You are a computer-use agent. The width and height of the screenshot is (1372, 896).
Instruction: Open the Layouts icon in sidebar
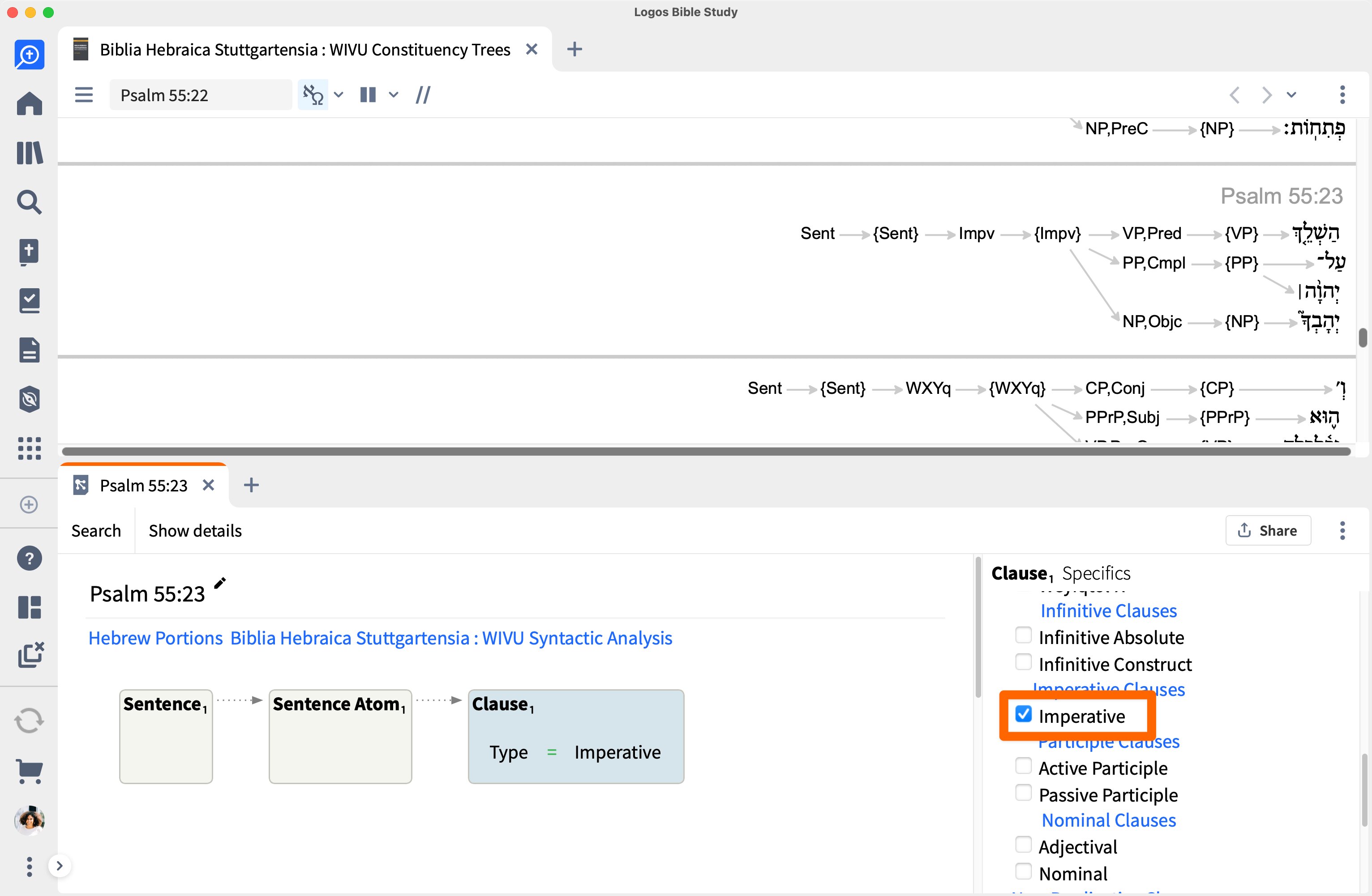click(x=30, y=607)
